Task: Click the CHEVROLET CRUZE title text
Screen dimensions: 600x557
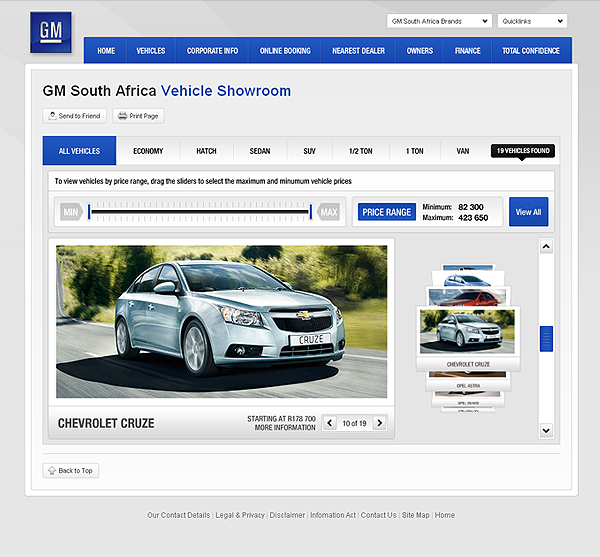Action: click(106, 423)
